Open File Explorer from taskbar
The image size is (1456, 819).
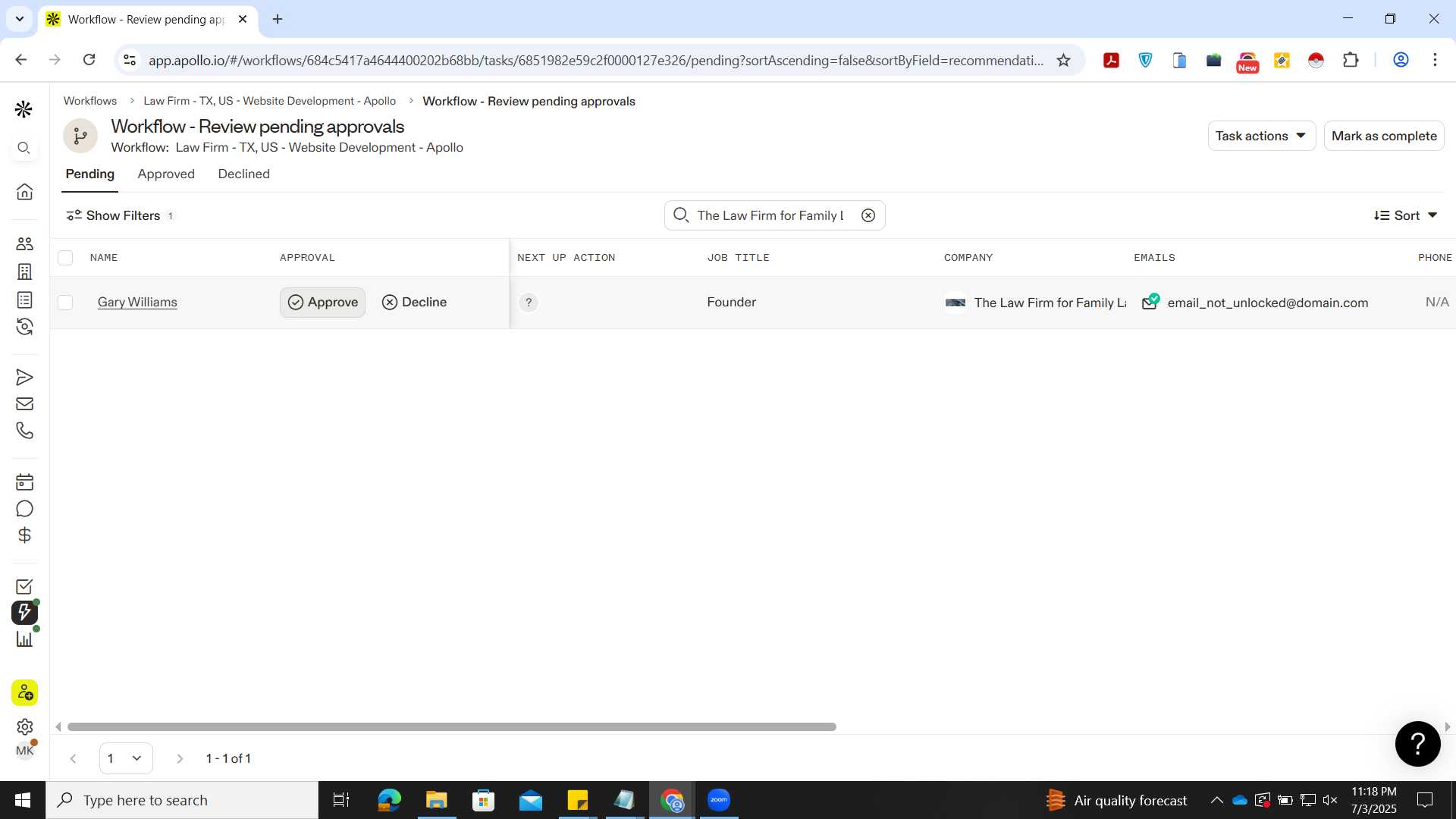coord(436,800)
